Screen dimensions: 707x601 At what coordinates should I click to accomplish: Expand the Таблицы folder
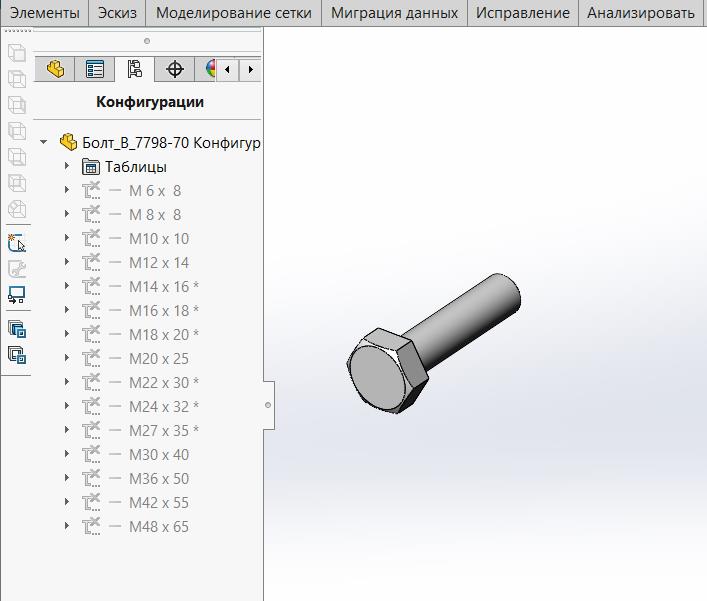[67, 166]
